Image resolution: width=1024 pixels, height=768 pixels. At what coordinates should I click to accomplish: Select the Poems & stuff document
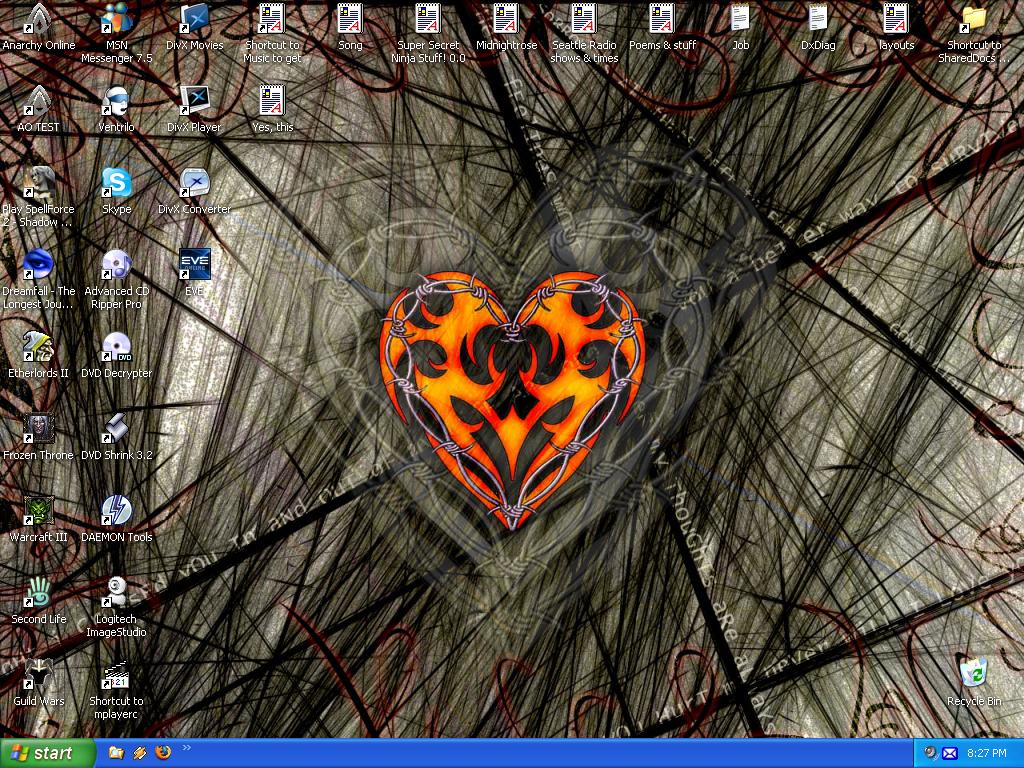(662, 19)
